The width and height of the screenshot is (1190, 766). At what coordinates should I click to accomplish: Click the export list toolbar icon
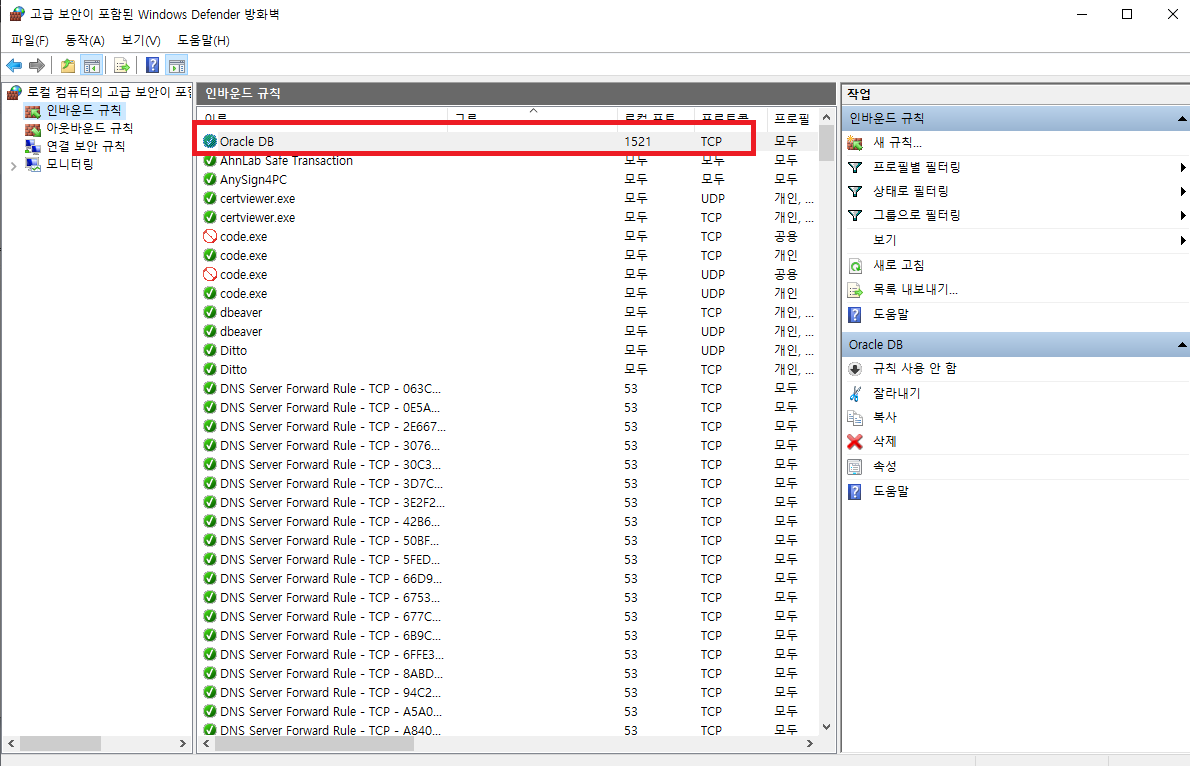pos(121,65)
